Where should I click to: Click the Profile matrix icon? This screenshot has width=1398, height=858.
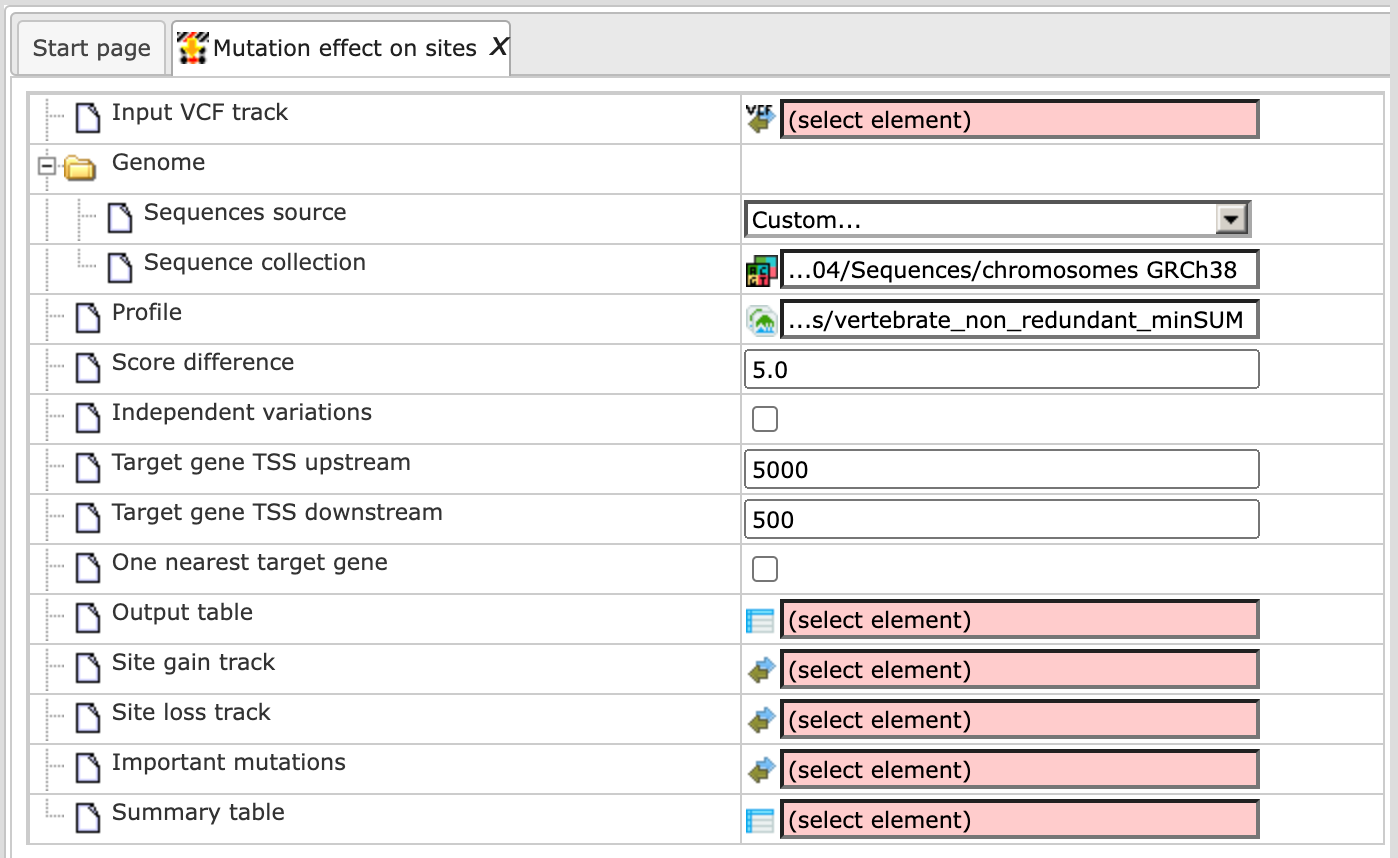tap(761, 320)
